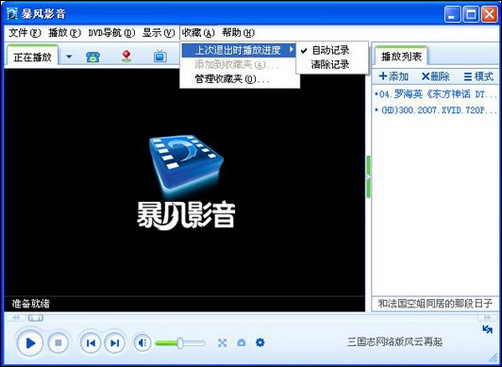Collapse the playlist panel via the green handle
502x367 pixels.
pos(368,176)
